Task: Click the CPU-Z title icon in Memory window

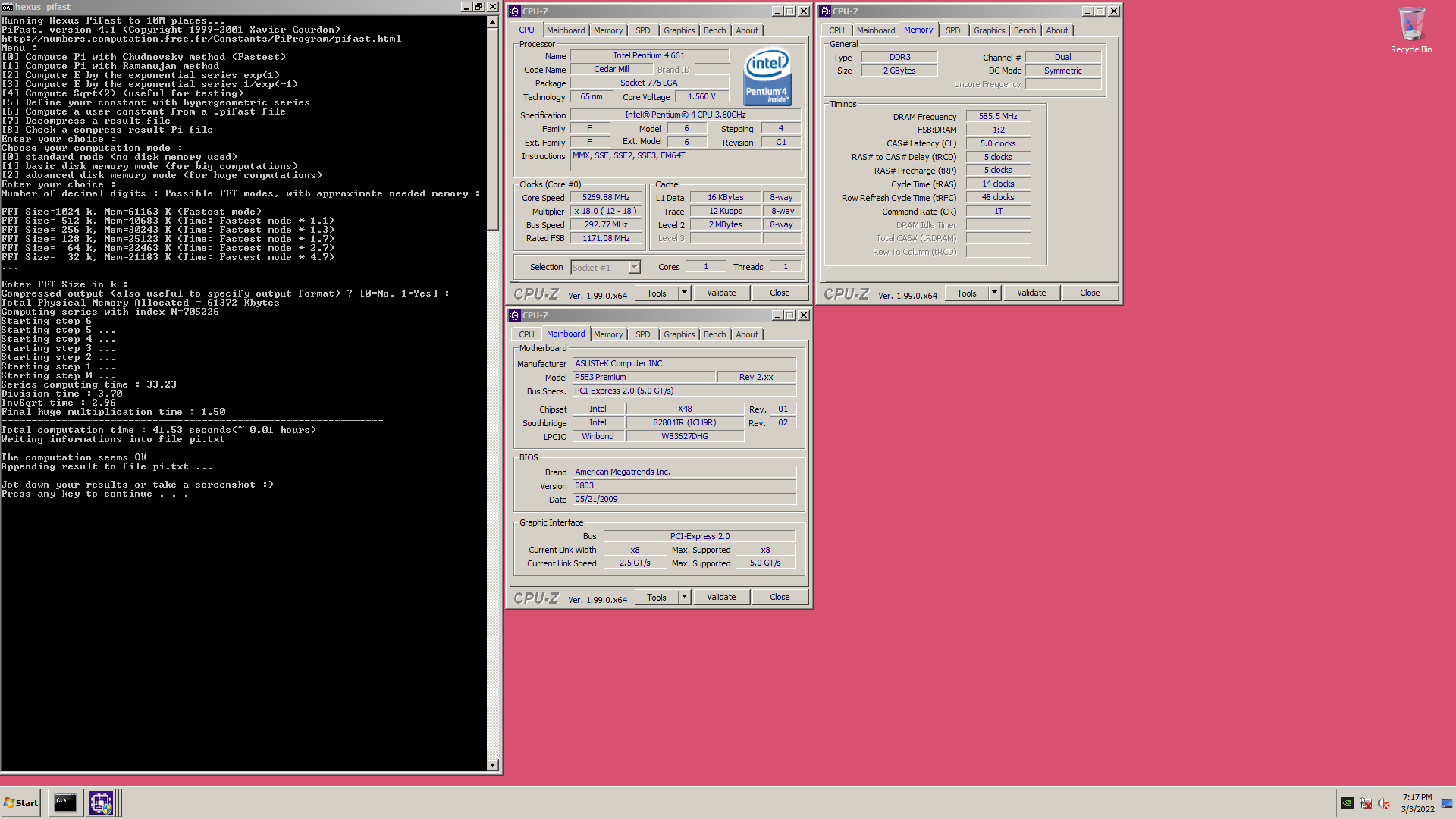Action: pos(825,11)
